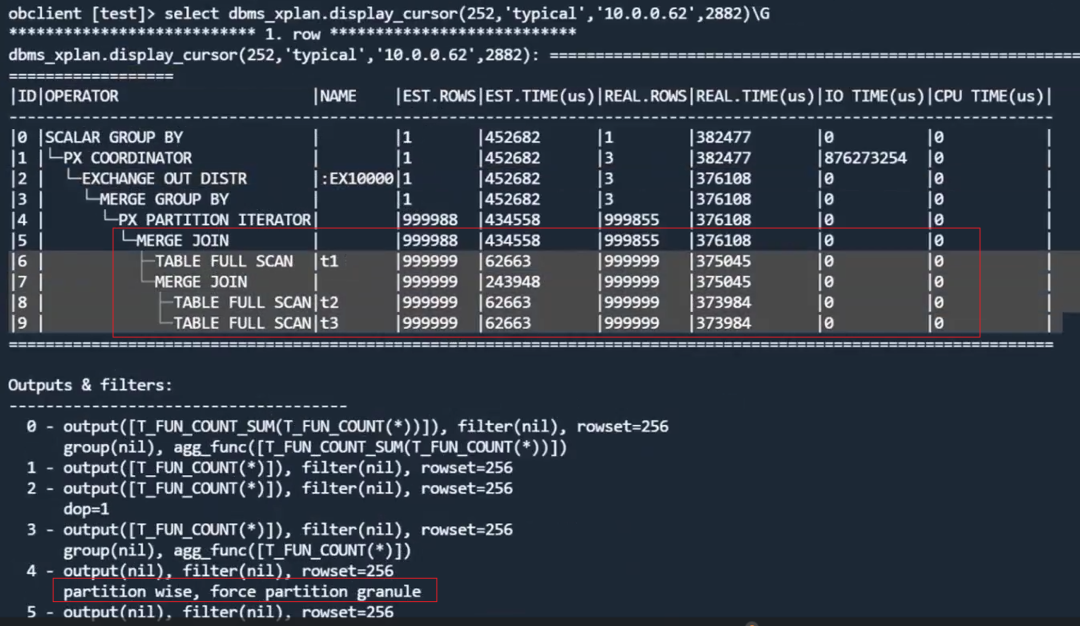Click the :EX10000 name value

pos(357,179)
